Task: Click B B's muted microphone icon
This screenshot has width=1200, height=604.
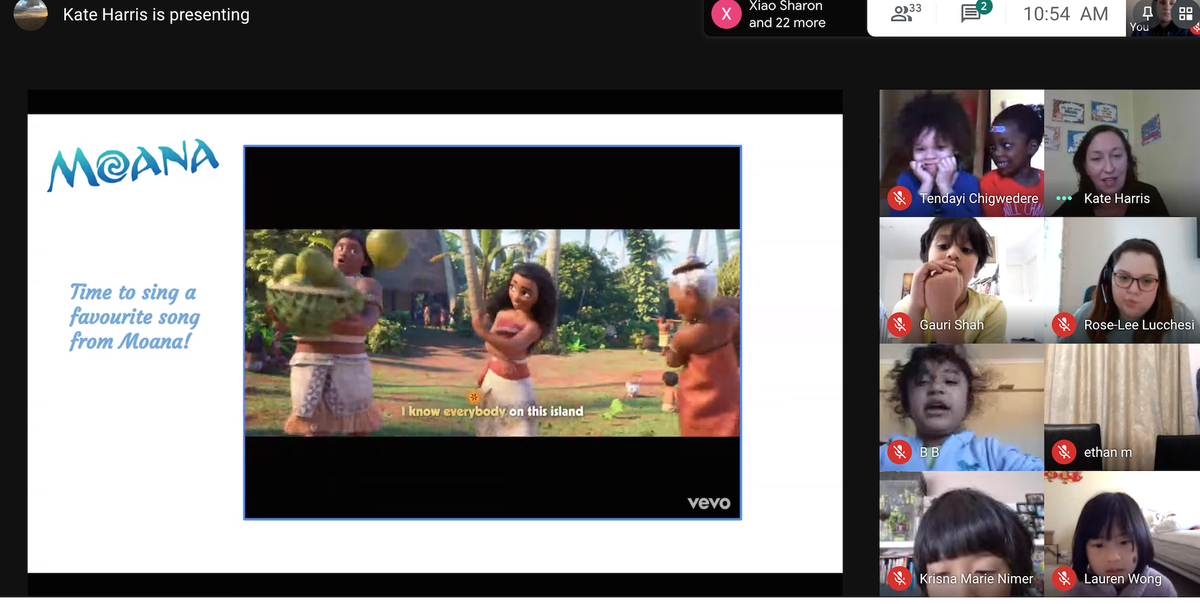Action: 900,452
